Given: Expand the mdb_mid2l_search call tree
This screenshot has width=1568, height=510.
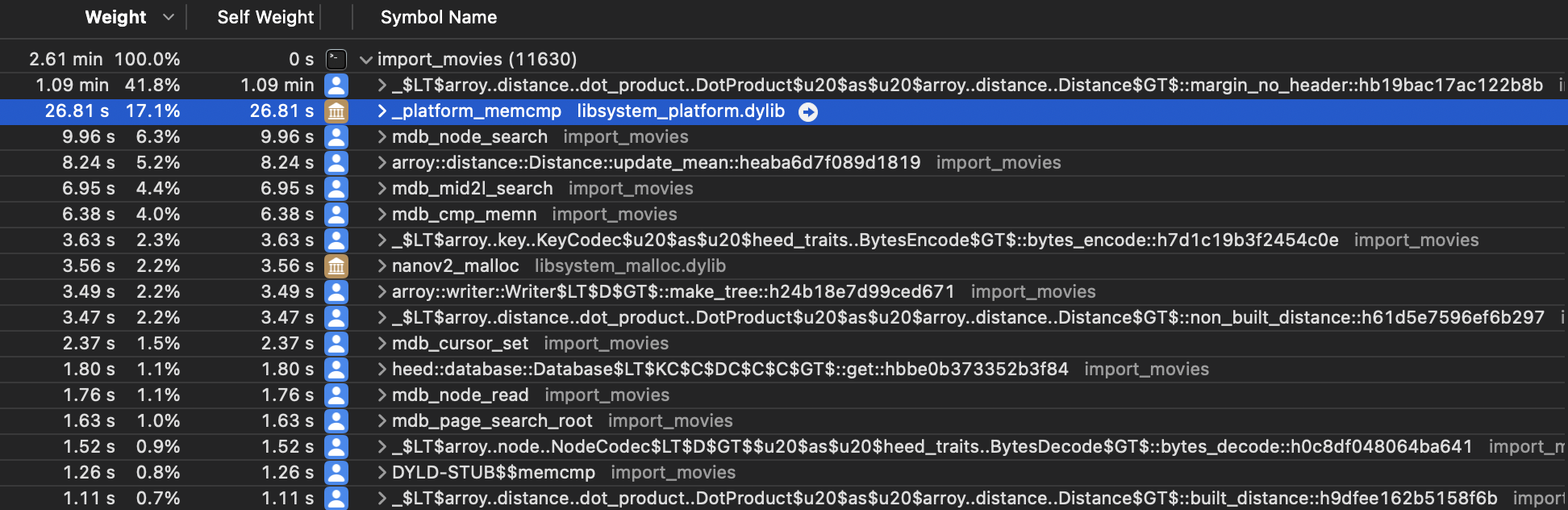Looking at the screenshot, I should pos(382,189).
